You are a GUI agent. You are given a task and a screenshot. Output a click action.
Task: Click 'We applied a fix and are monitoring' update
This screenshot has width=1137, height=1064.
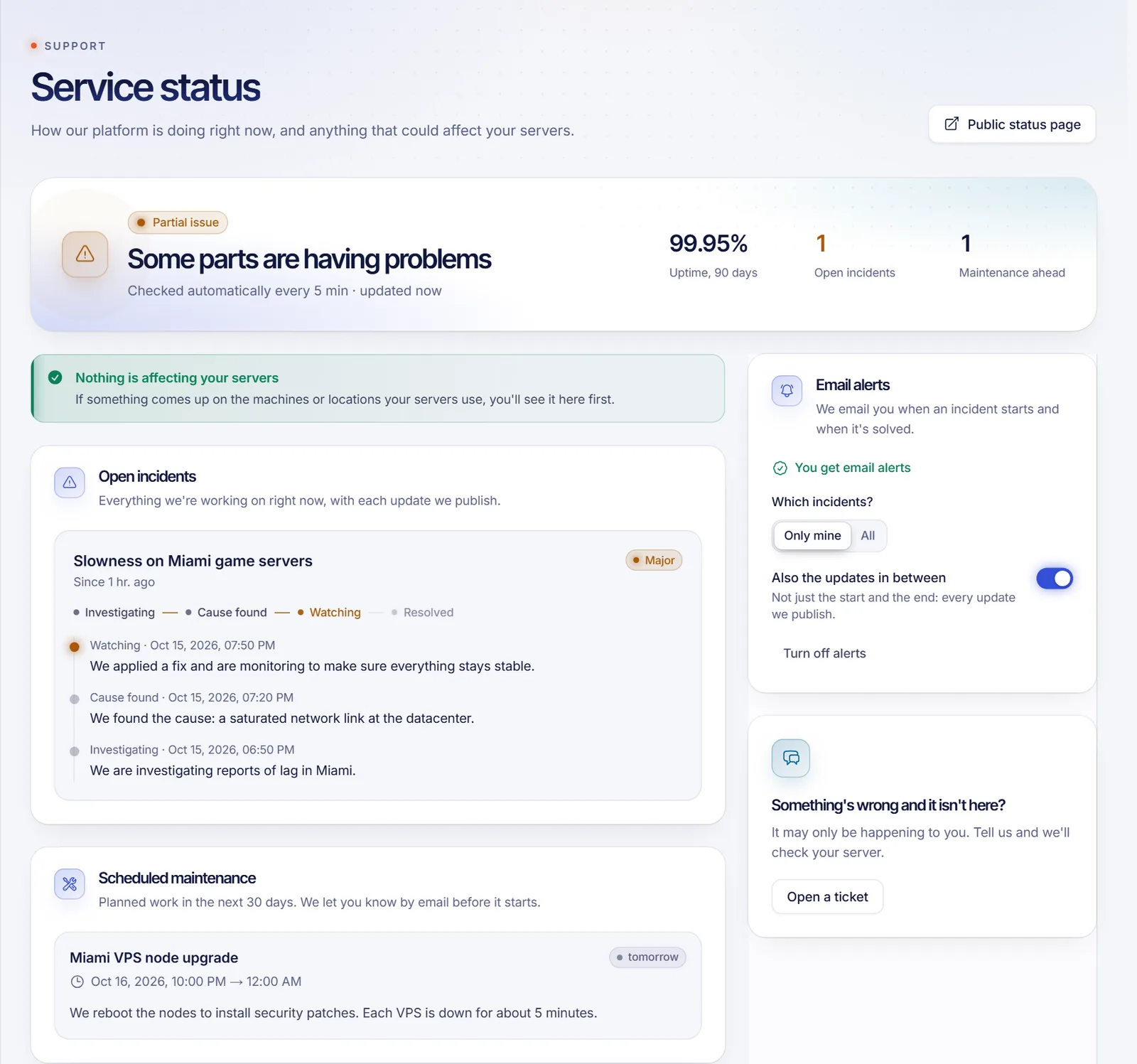[312, 666]
